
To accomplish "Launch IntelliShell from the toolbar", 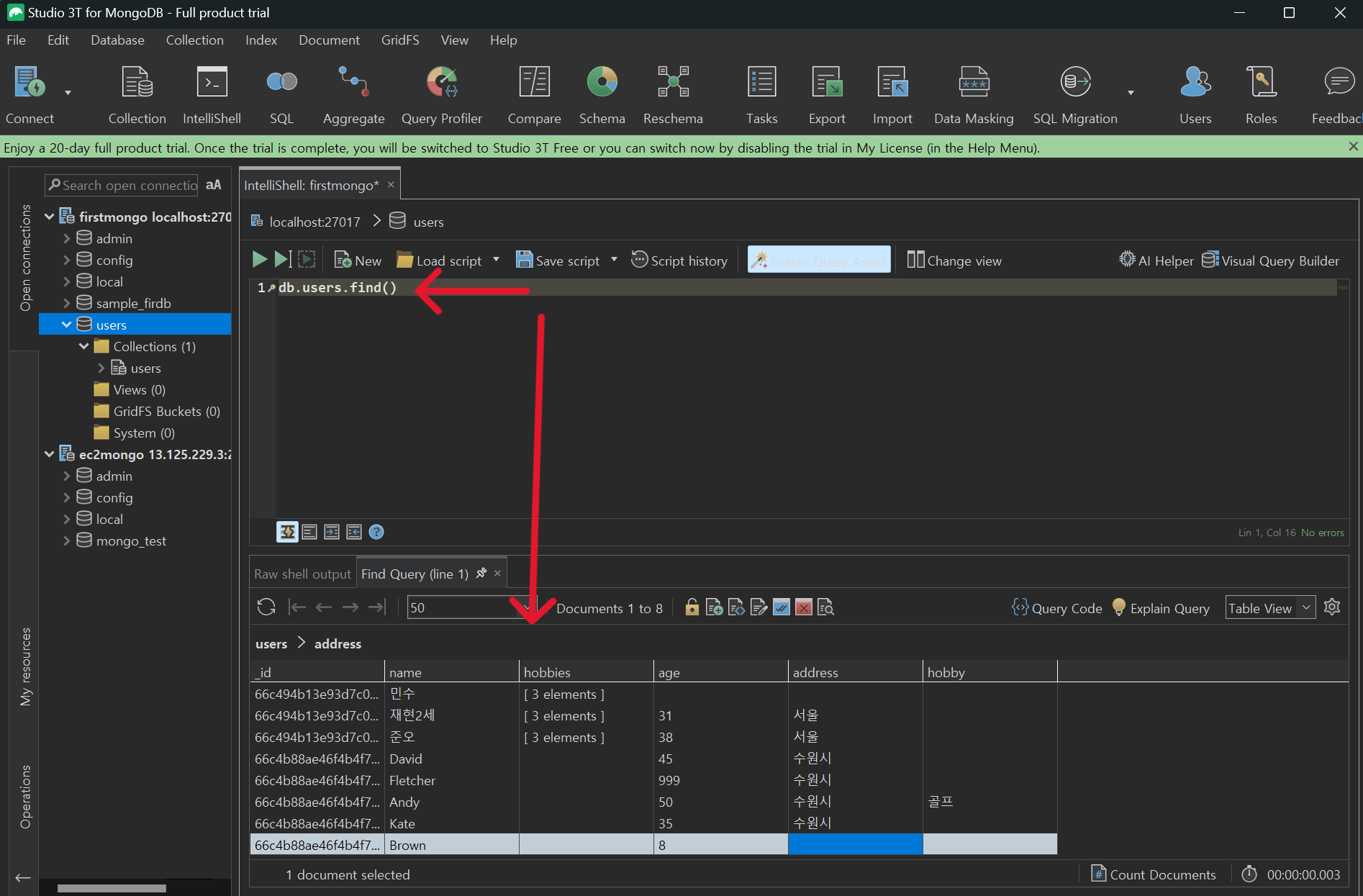I will click(212, 95).
